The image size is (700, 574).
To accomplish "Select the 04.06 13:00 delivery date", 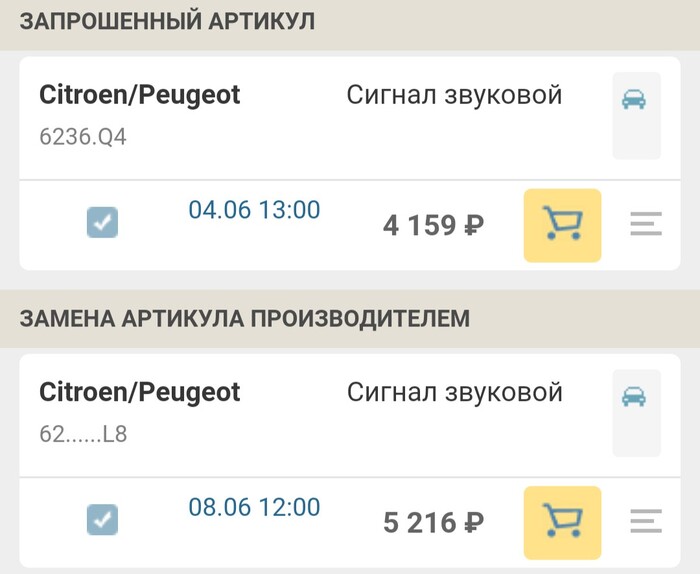I will click(x=254, y=210).
